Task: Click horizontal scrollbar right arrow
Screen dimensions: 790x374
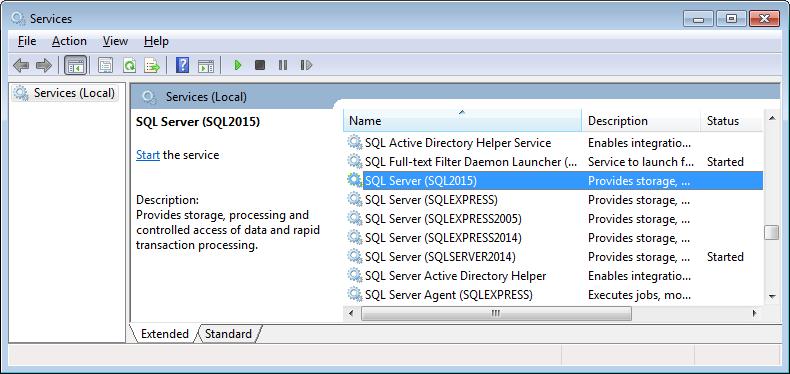Action: pyautogui.click(x=755, y=313)
